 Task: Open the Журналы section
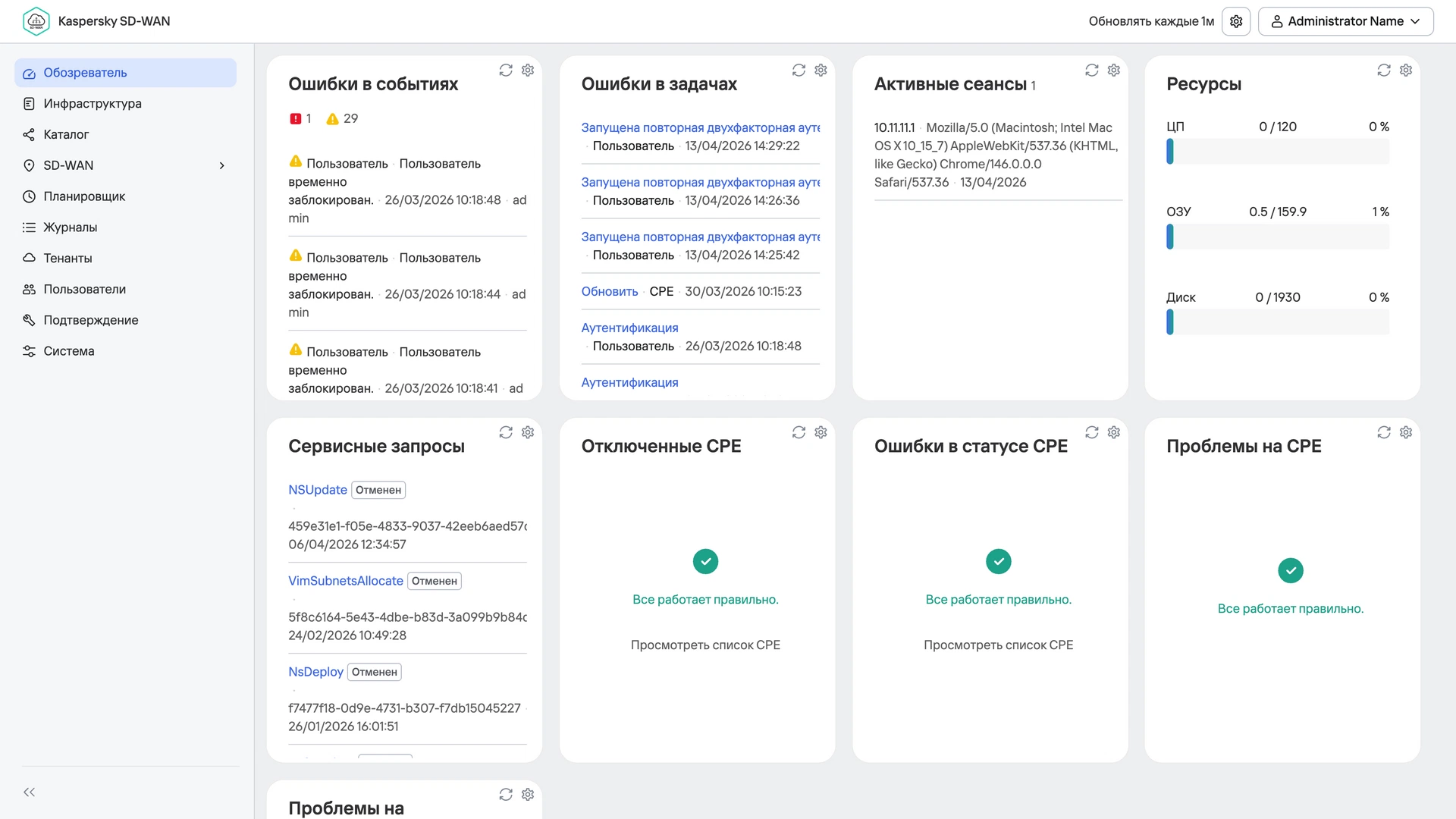click(x=125, y=227)
